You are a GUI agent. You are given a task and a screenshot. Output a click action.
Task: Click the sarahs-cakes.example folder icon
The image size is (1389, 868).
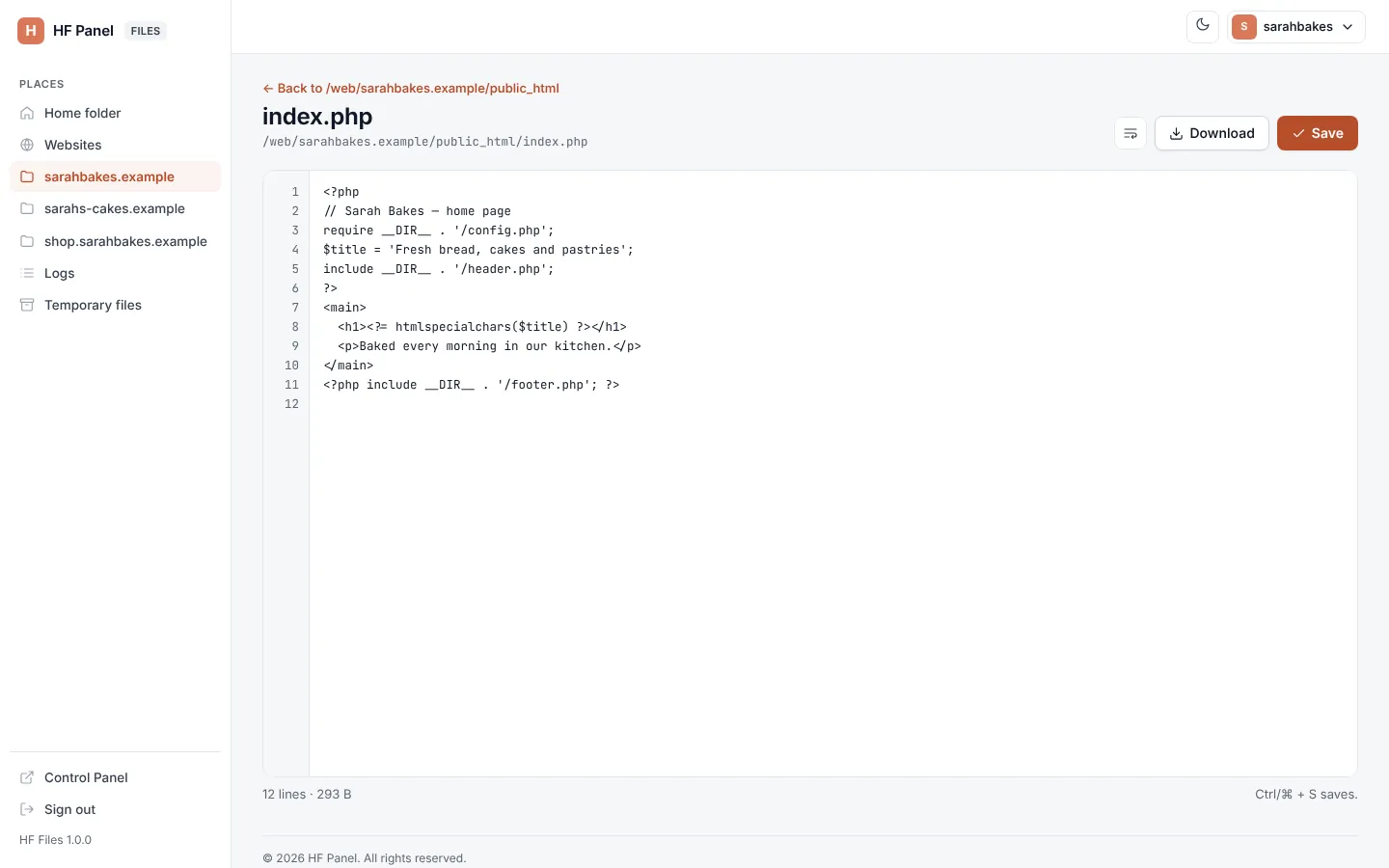tap(27, 208)
